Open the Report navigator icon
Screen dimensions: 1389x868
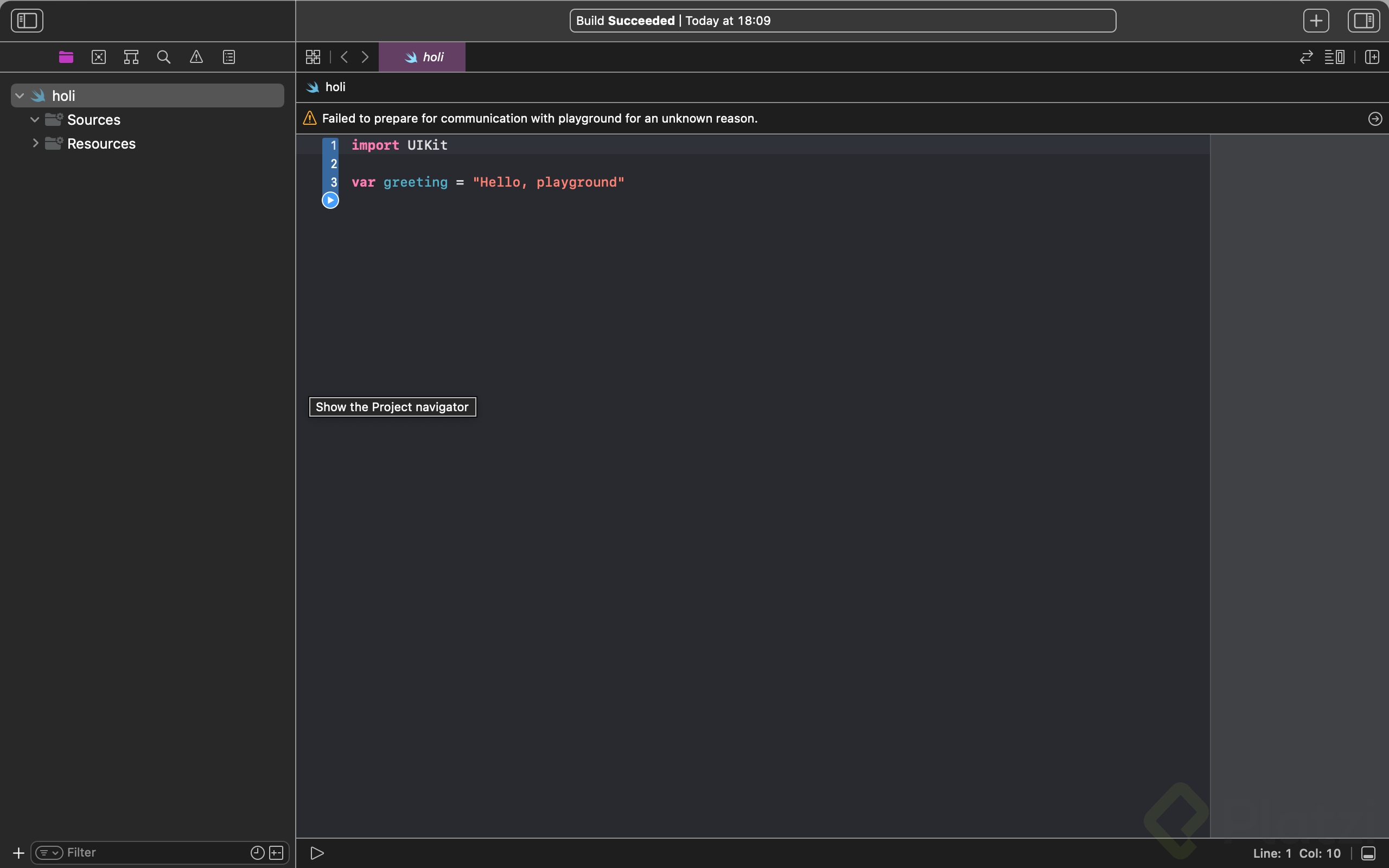tap(229, 57)
